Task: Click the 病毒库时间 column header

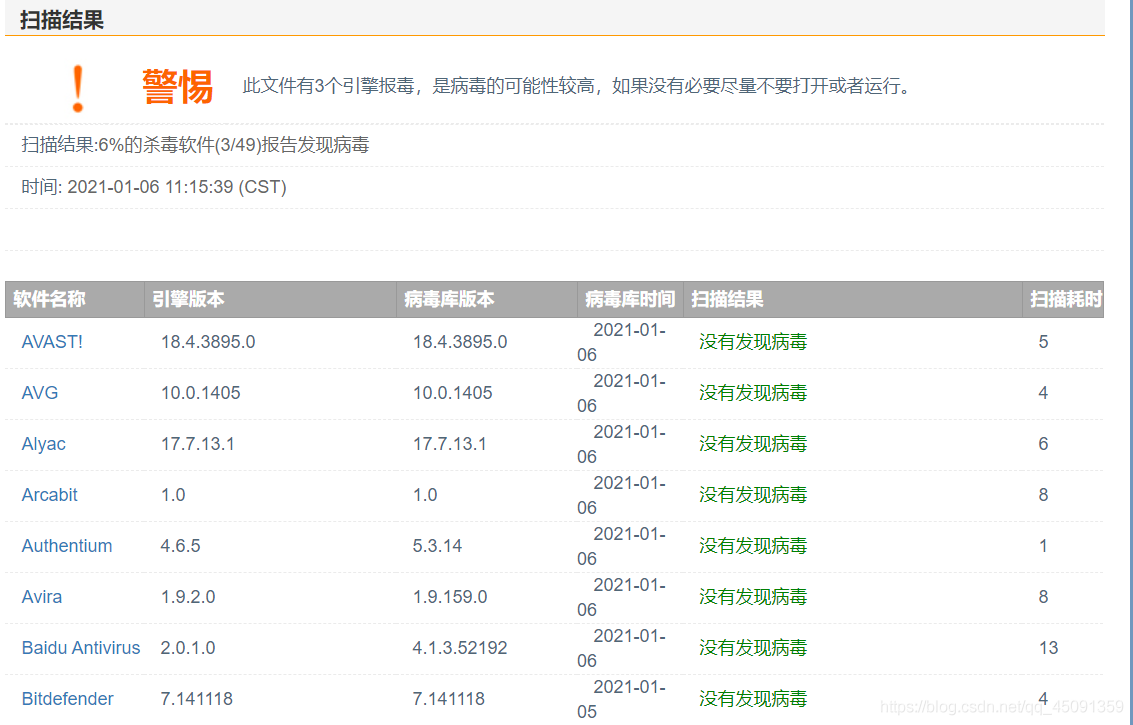Action: tap(629, 299)
